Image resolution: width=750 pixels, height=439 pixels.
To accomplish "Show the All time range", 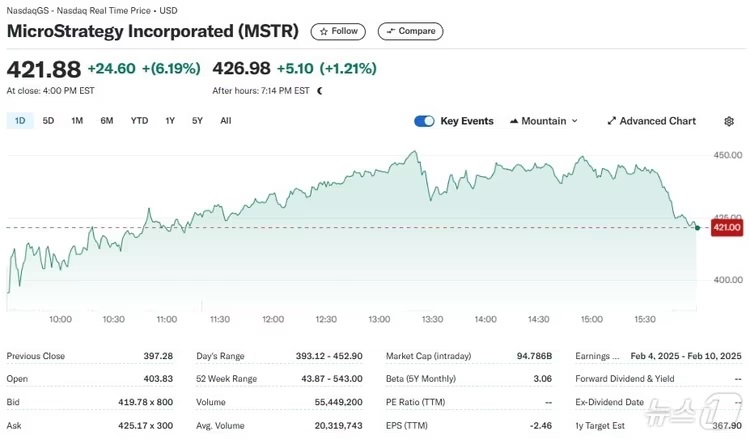I will click(225, 121).
